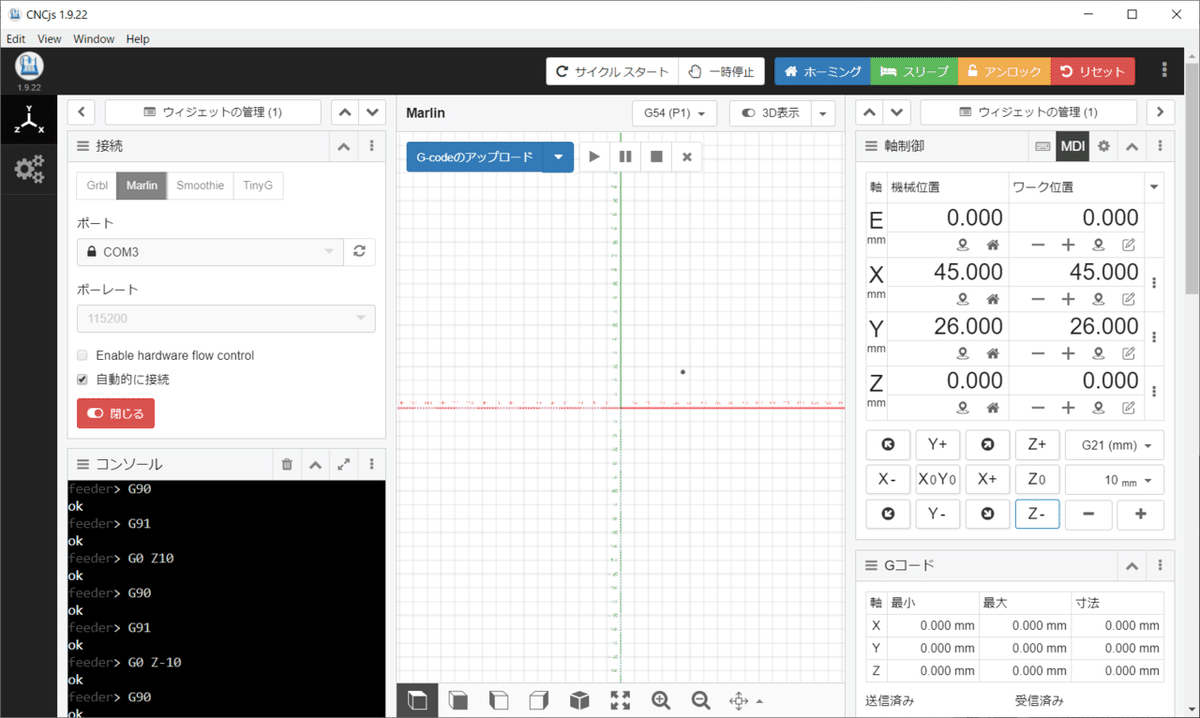Open the COM3 port dropdown
This screenshot has height=718, width=1200.
point(210,252)
